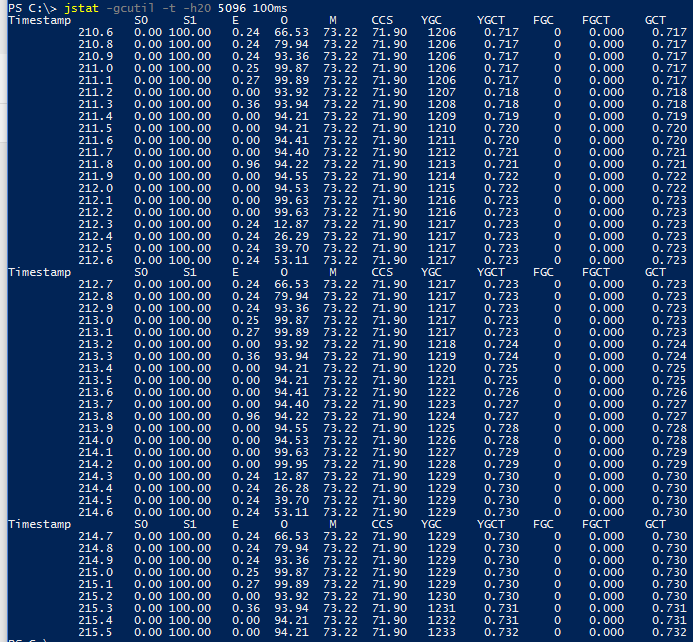Click CCS value 71.90 in row 211.4
This screenshot has width=693, height=642.
(x=389, y=116)
